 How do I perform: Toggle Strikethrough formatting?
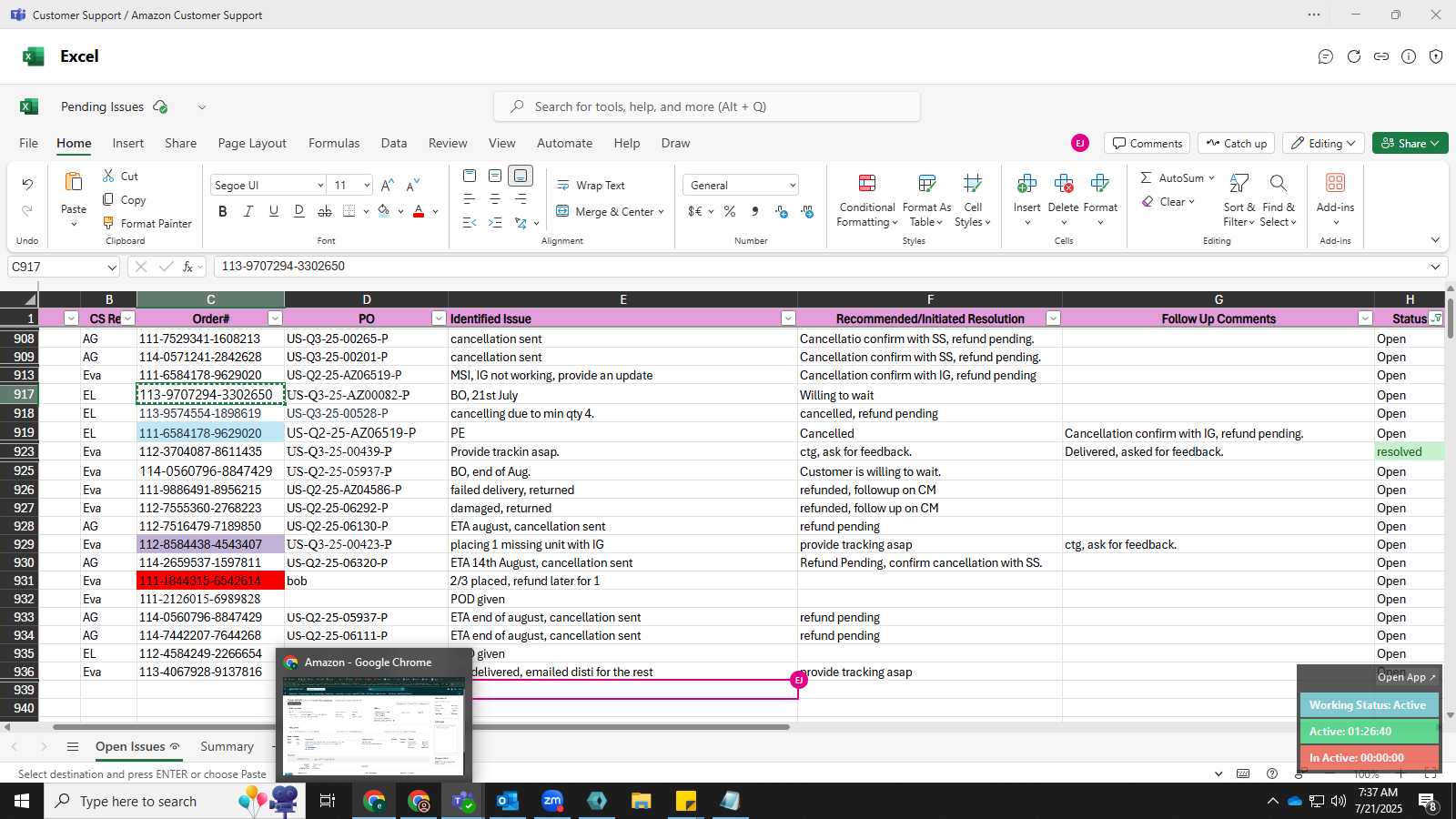pos(325,211)
